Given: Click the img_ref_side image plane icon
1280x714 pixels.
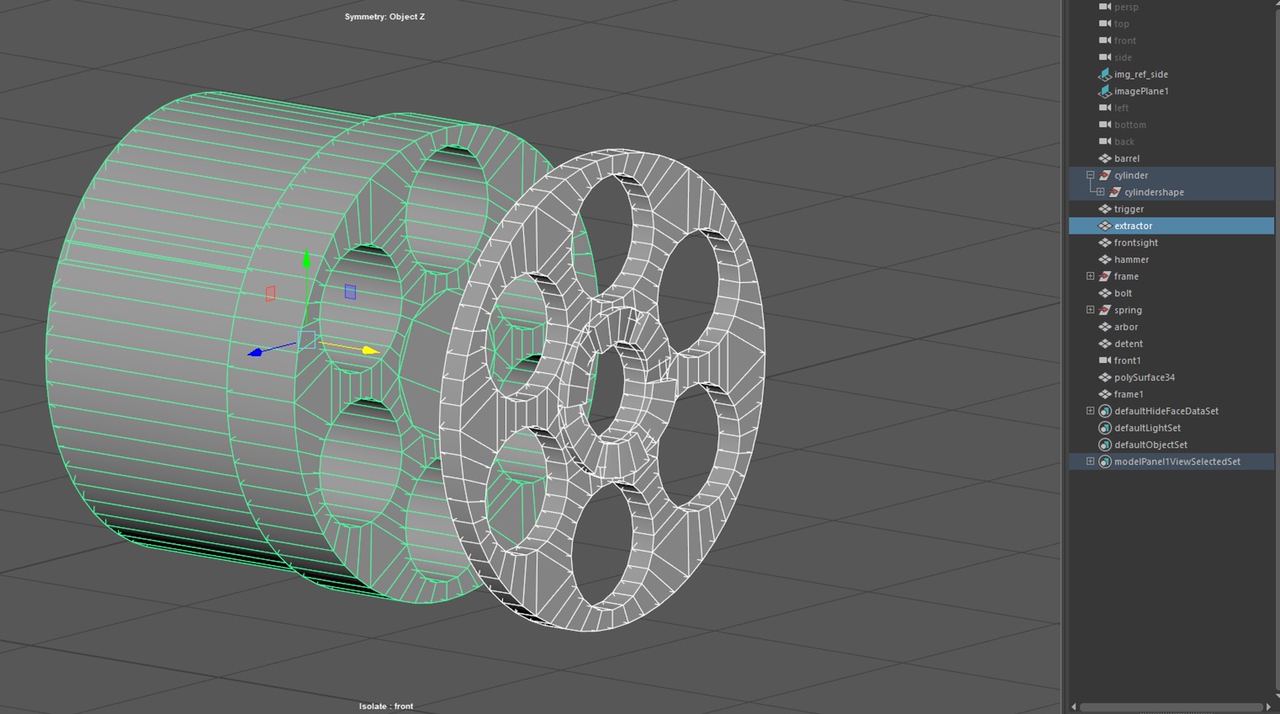Looking at the screenshot, I should [x=1105, y=74].
